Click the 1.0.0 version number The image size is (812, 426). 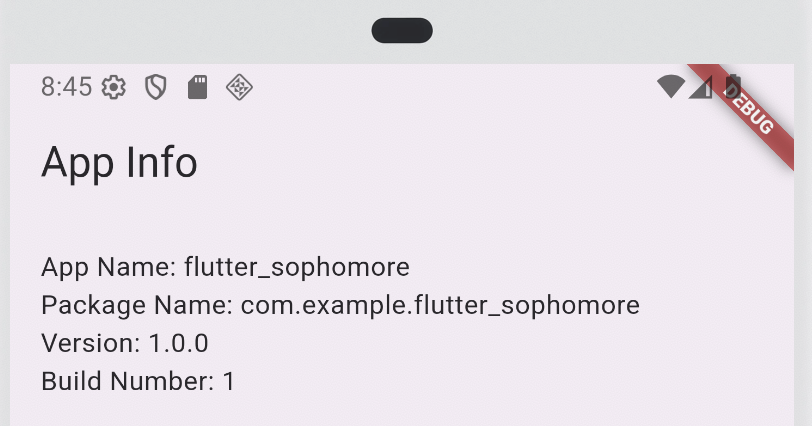coord(179,343)
